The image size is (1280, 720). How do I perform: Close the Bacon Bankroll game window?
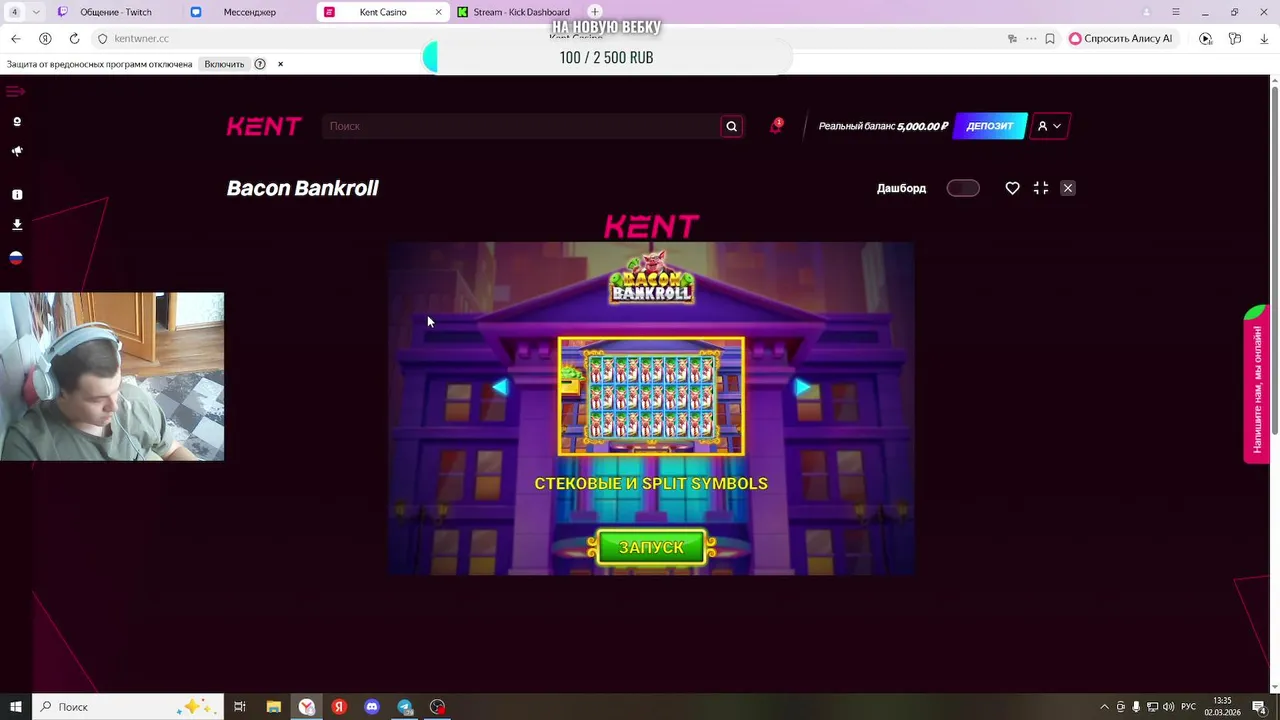coord(1068,188)
